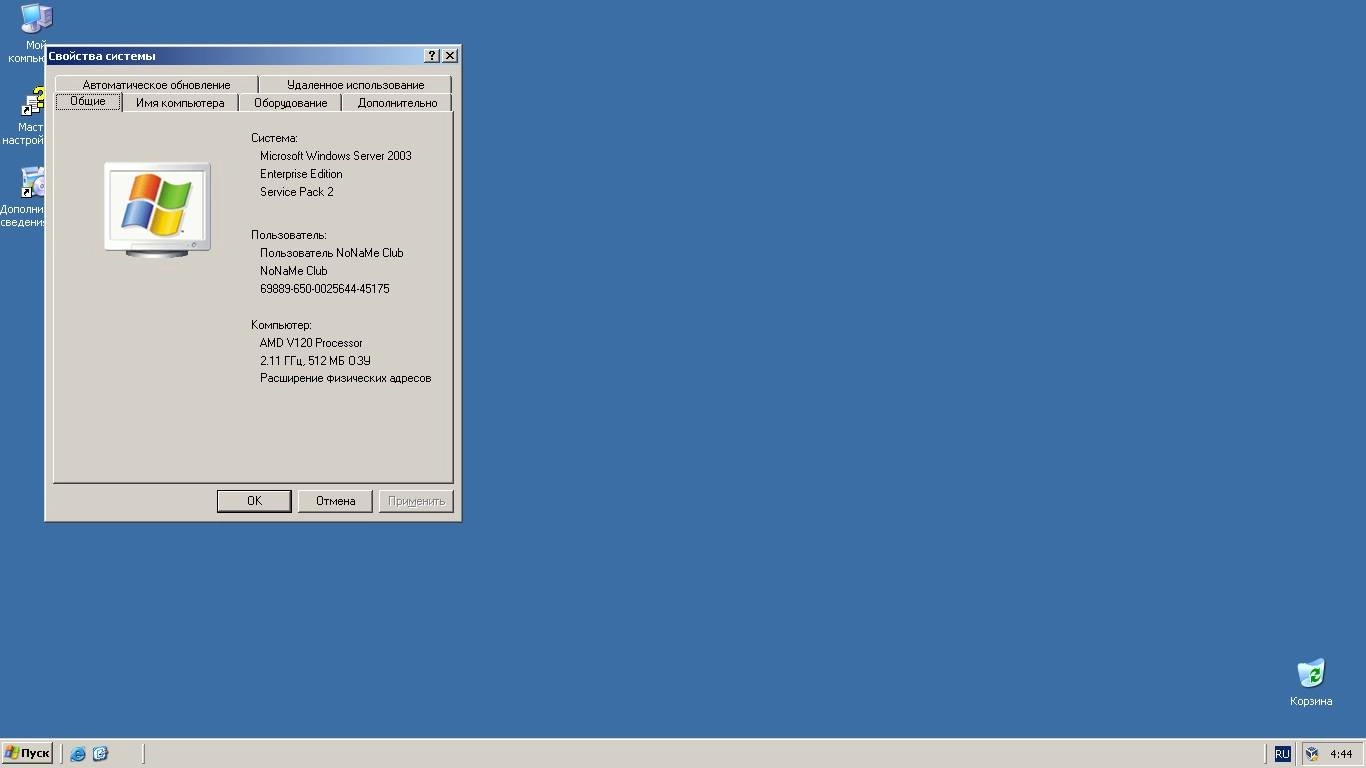Screen dimensions: 1366x768
Task: Switch to the Удаленное использование tab
Action: pos(355,85)
